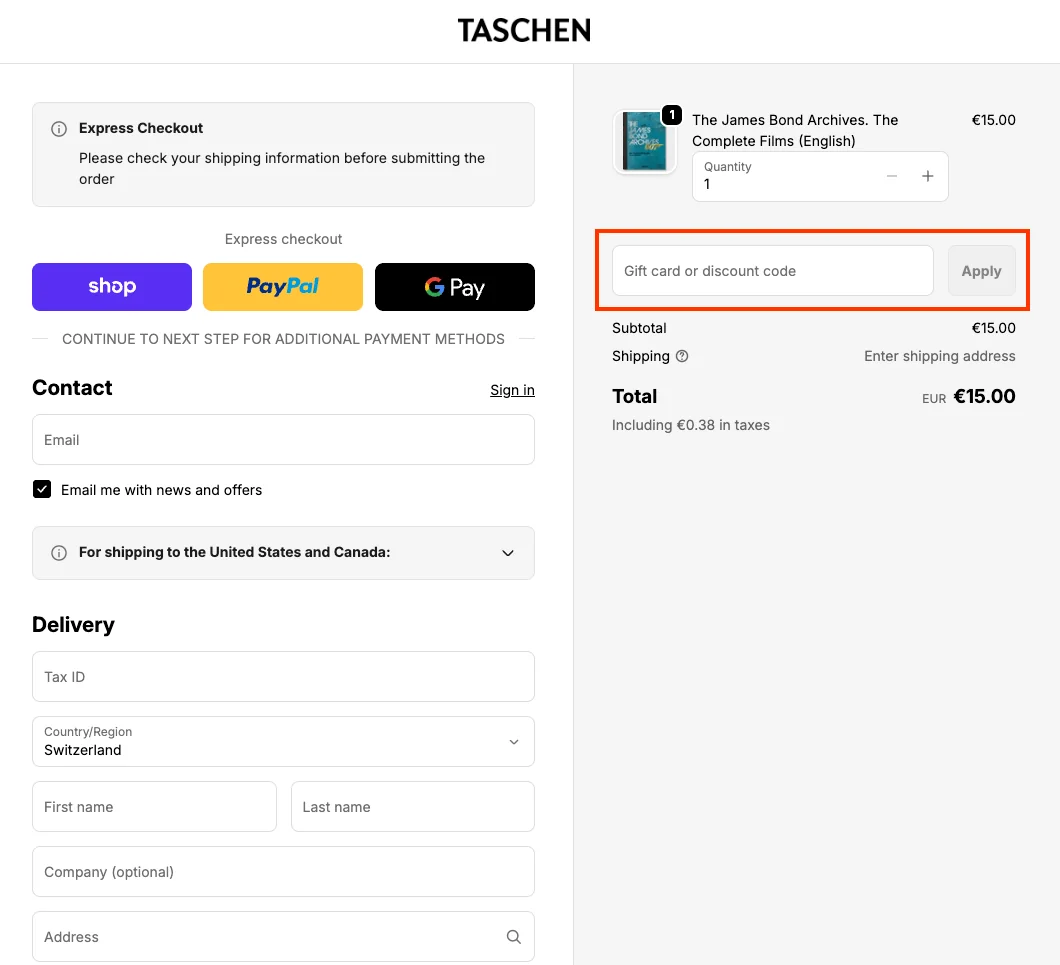Apply the discount code
Screen dimensions: 1060x965
tap(981, 270)
